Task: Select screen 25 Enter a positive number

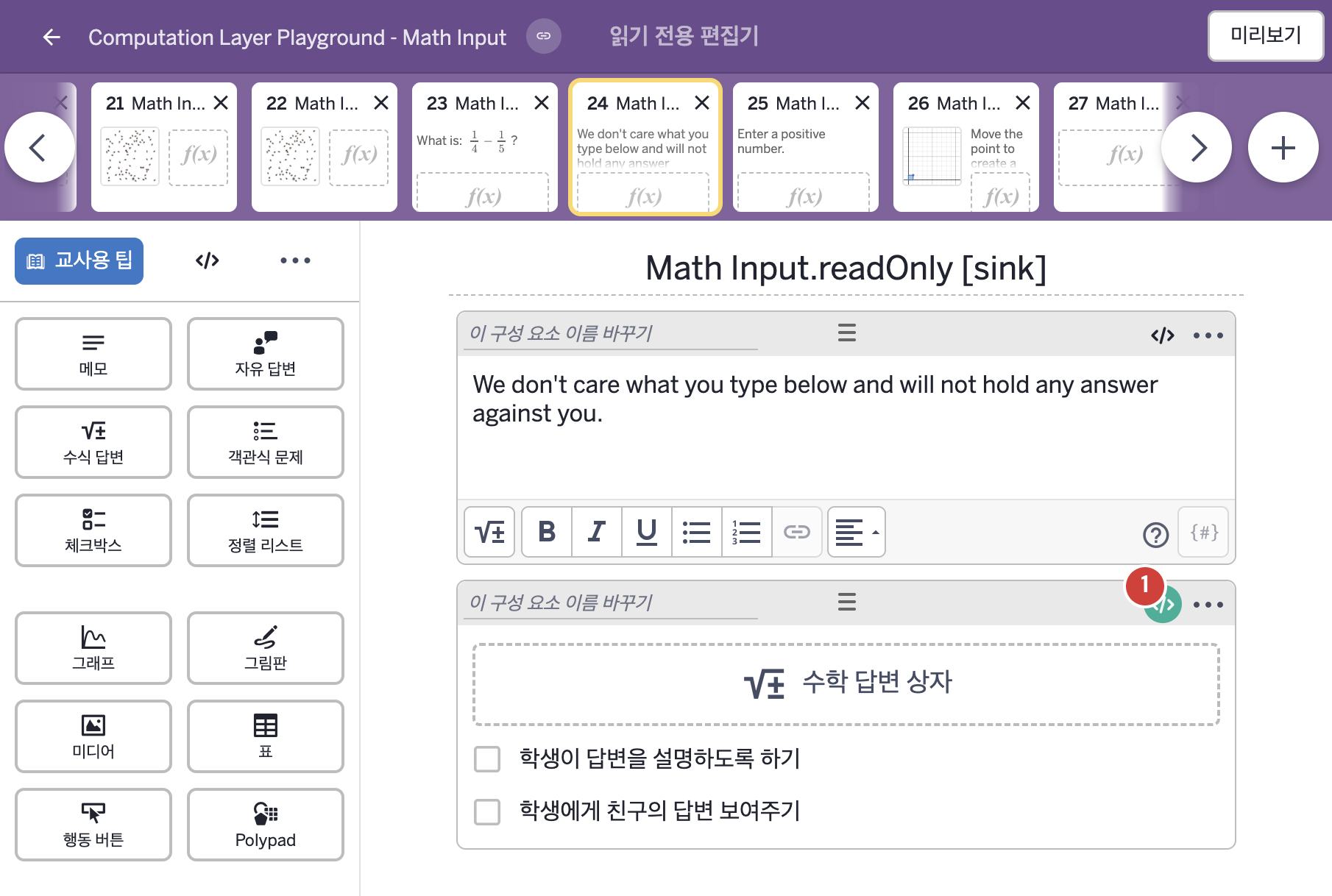Action: click(x=806, y=147)
